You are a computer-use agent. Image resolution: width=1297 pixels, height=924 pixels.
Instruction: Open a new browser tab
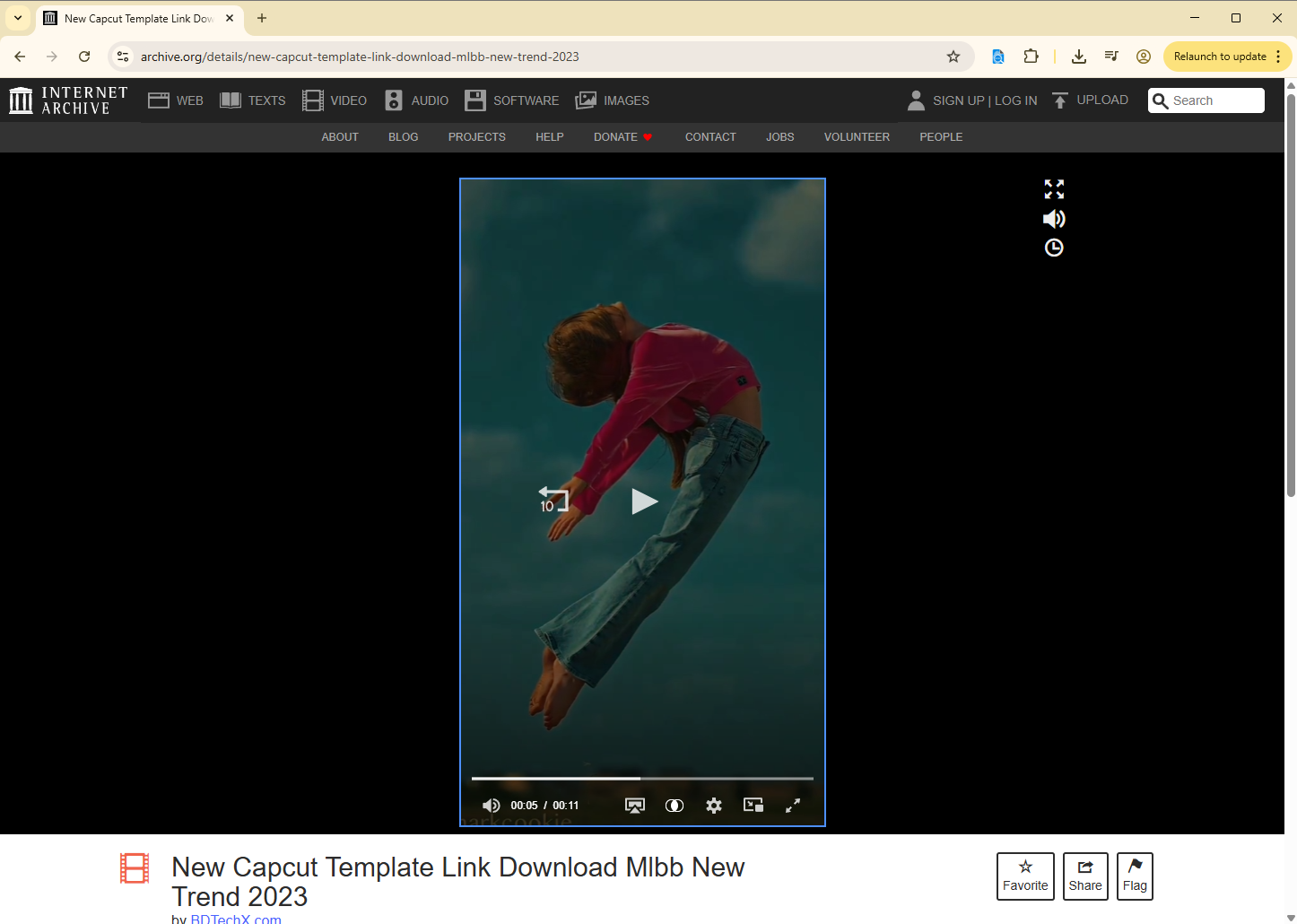click(262, 18)
